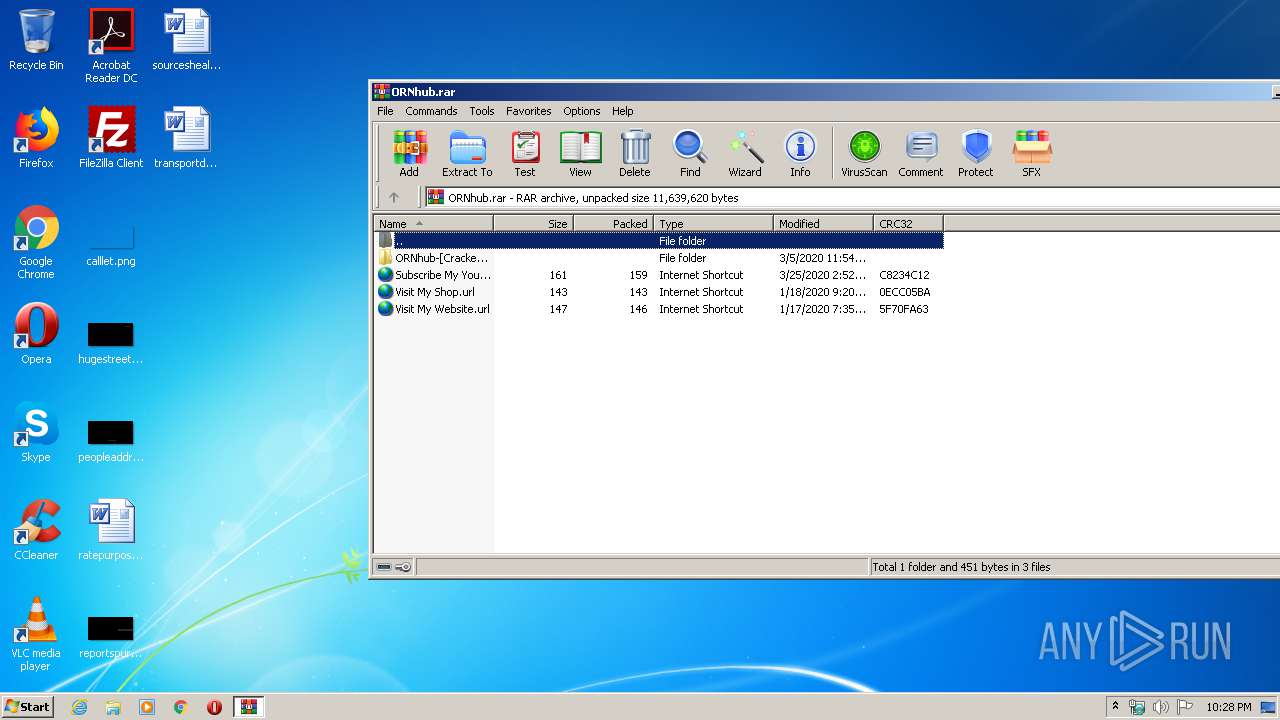Sort file list by Size column
Image resolution: width=1280 pixels, height=720 pixels.
click(x=533, y=223)
